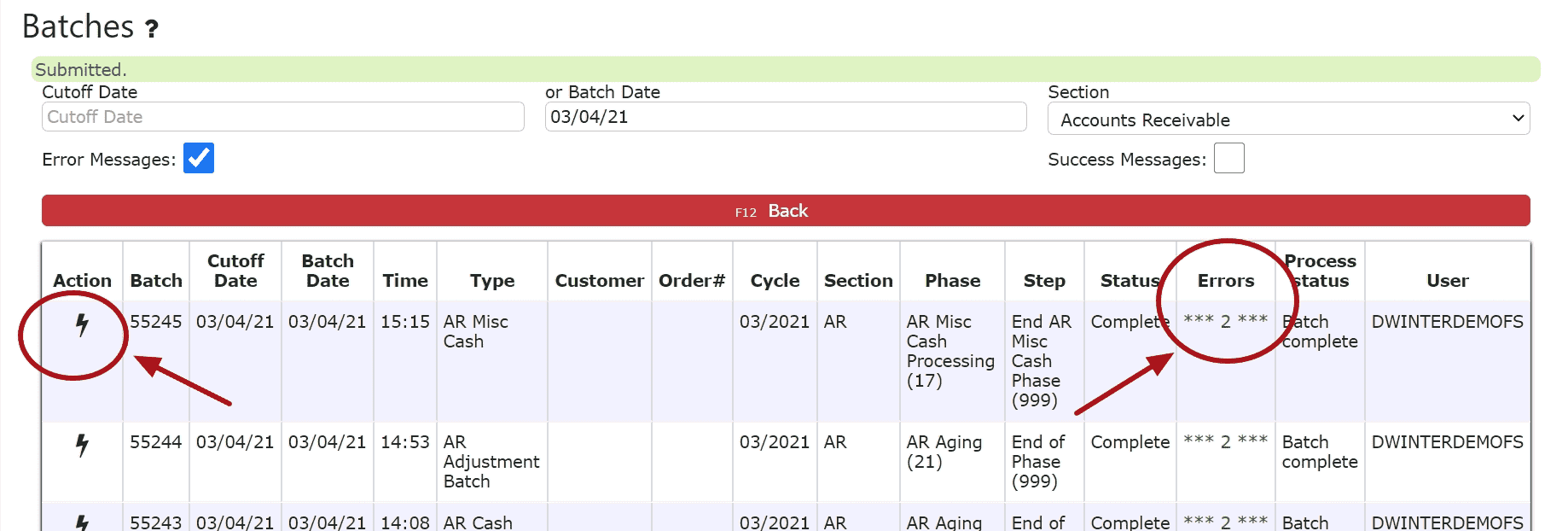Click errors count for batch 55245
Screen dimensions: 1568x531
1225,322
